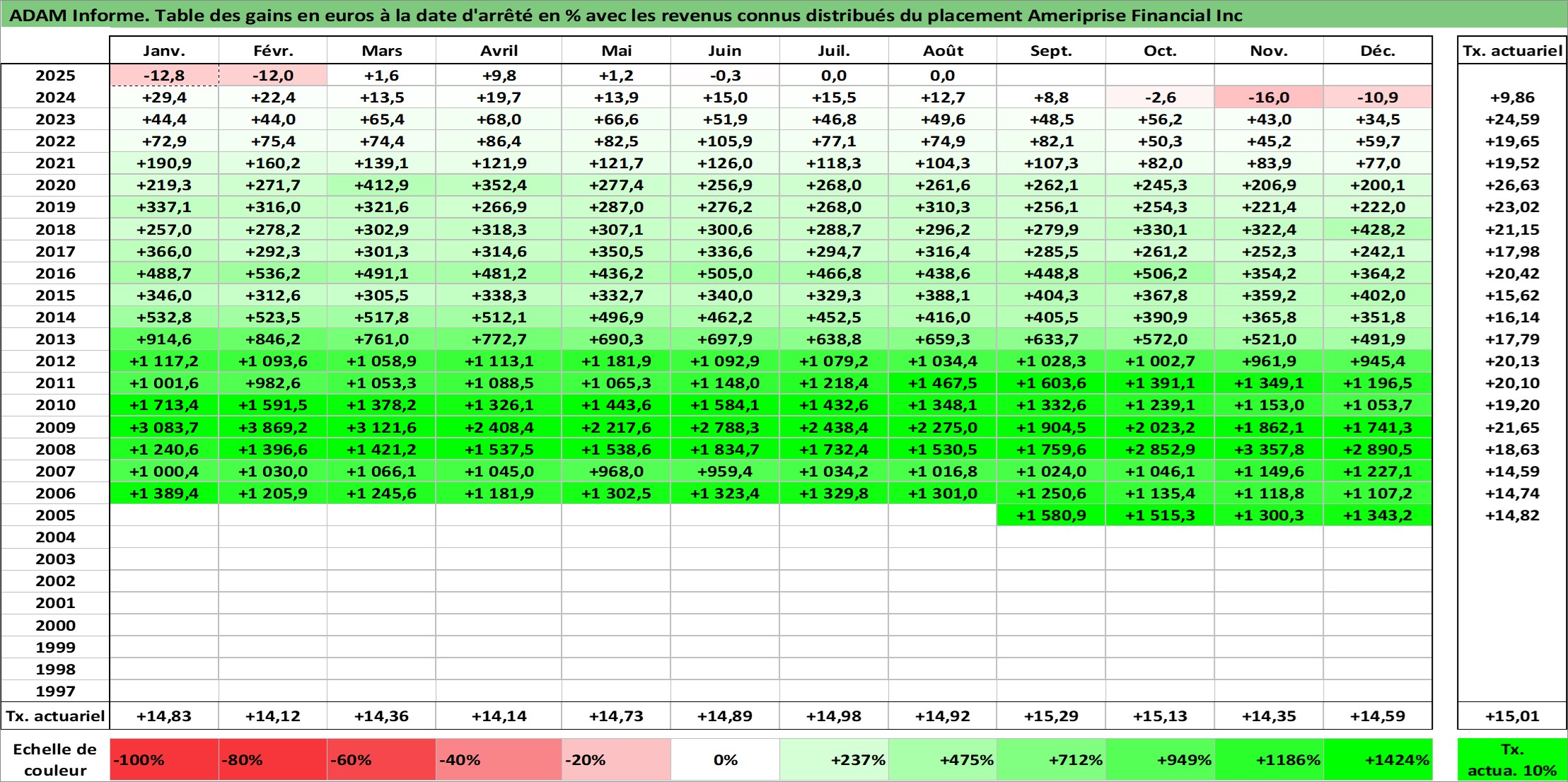Select the +1 467,5 cell in 2011
1568x782 pixels.
point(943,383)
